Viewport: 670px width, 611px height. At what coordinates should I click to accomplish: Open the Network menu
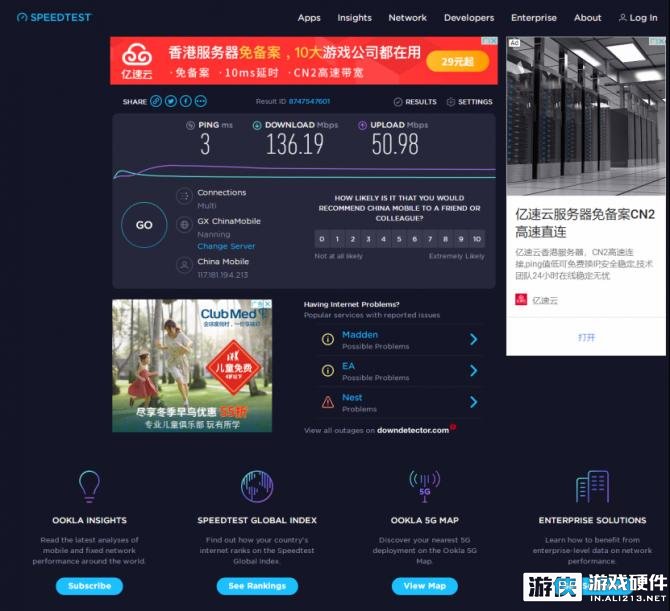(407, 18)
